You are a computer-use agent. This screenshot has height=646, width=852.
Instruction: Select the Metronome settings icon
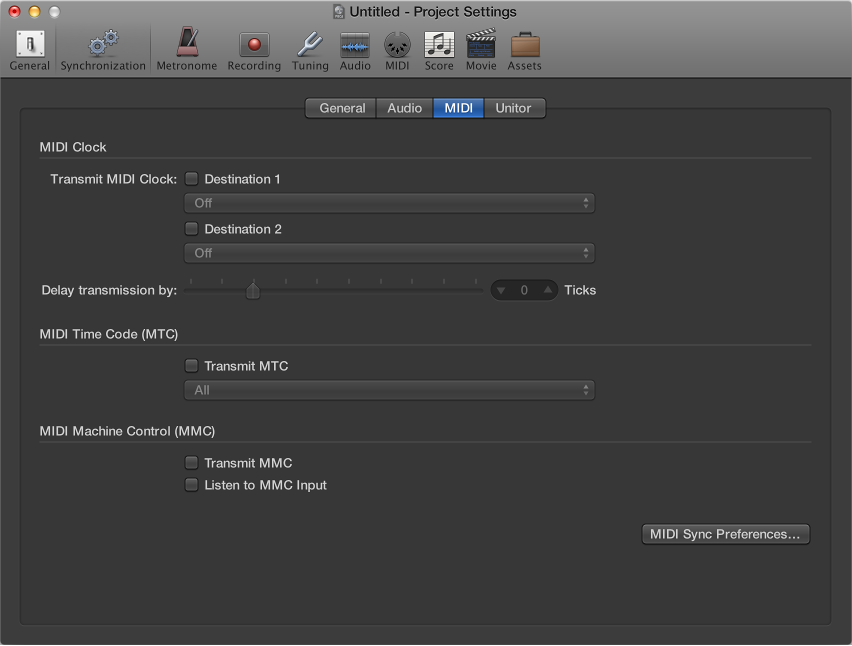[x=186, y=44]
